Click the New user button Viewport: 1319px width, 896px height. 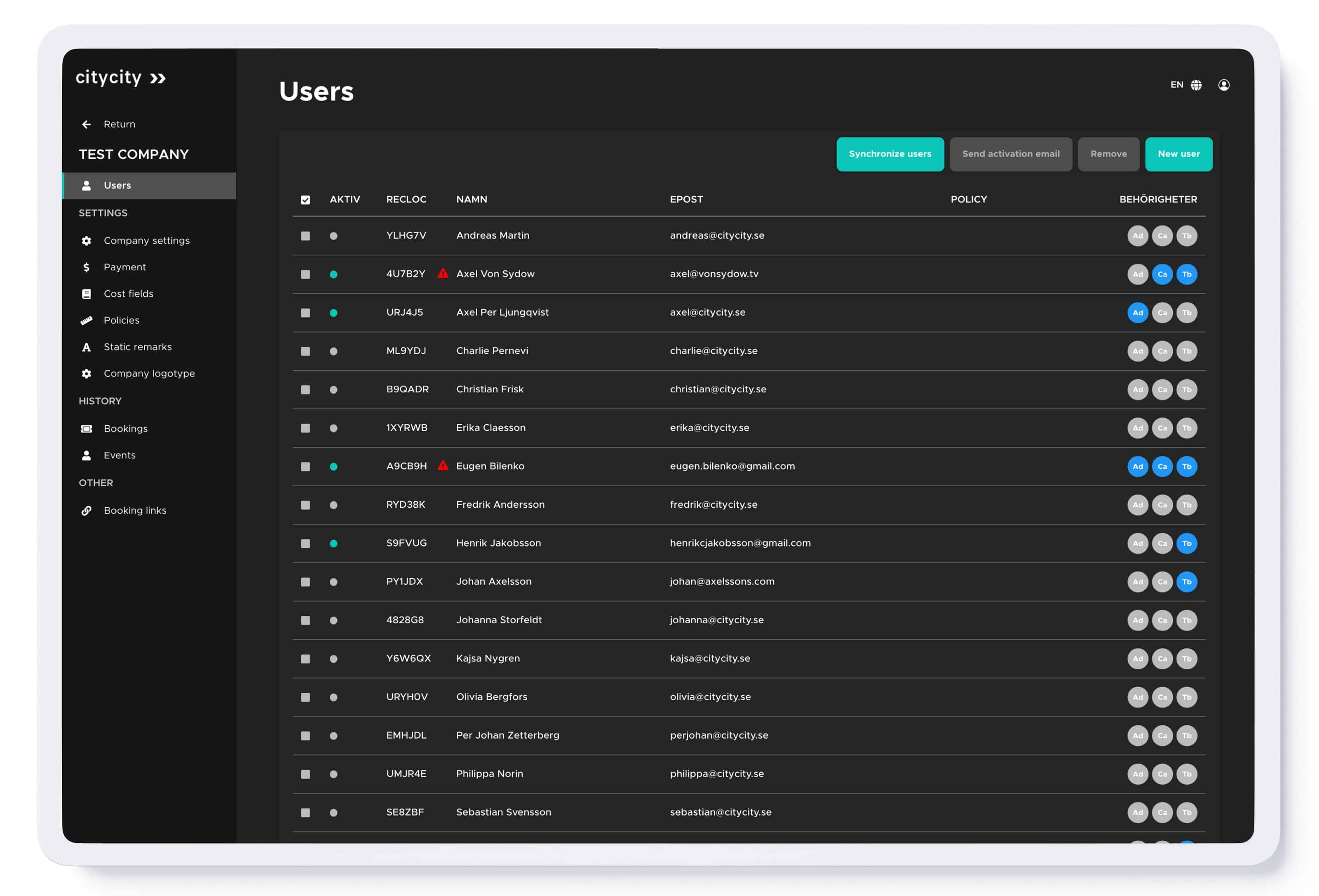click(x=1178, y=154)
